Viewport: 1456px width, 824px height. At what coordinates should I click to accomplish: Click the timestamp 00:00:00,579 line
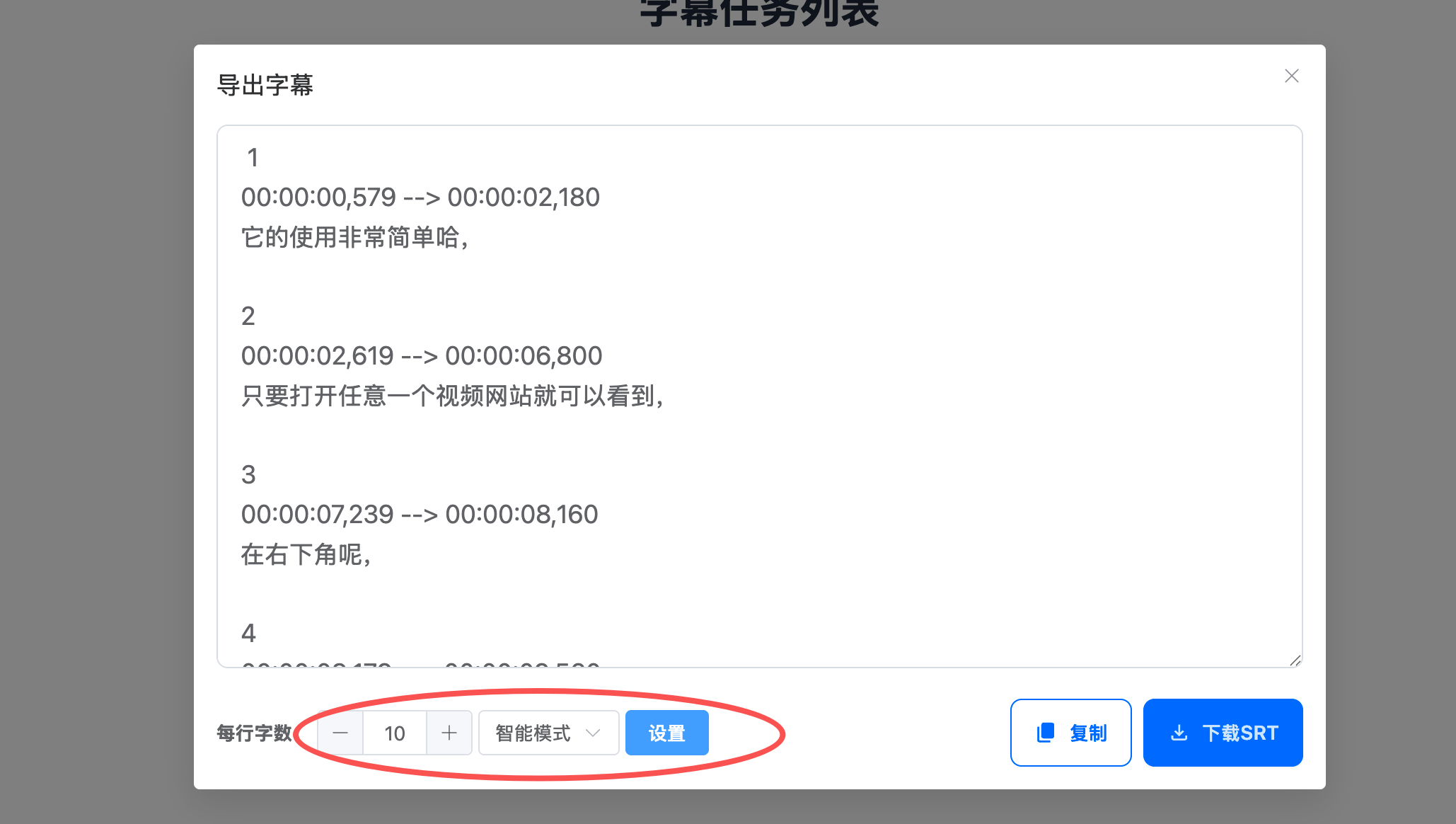pyautogui.click(x=420, y=198)
